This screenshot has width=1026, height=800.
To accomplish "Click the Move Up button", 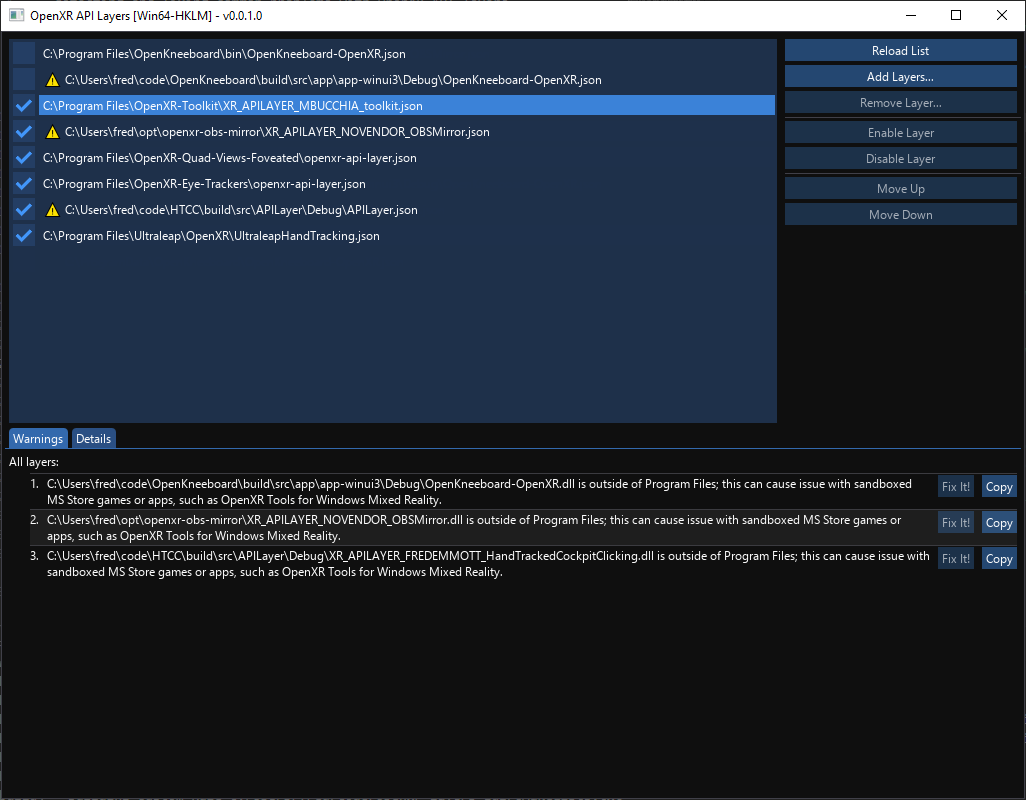I will 900,188.
